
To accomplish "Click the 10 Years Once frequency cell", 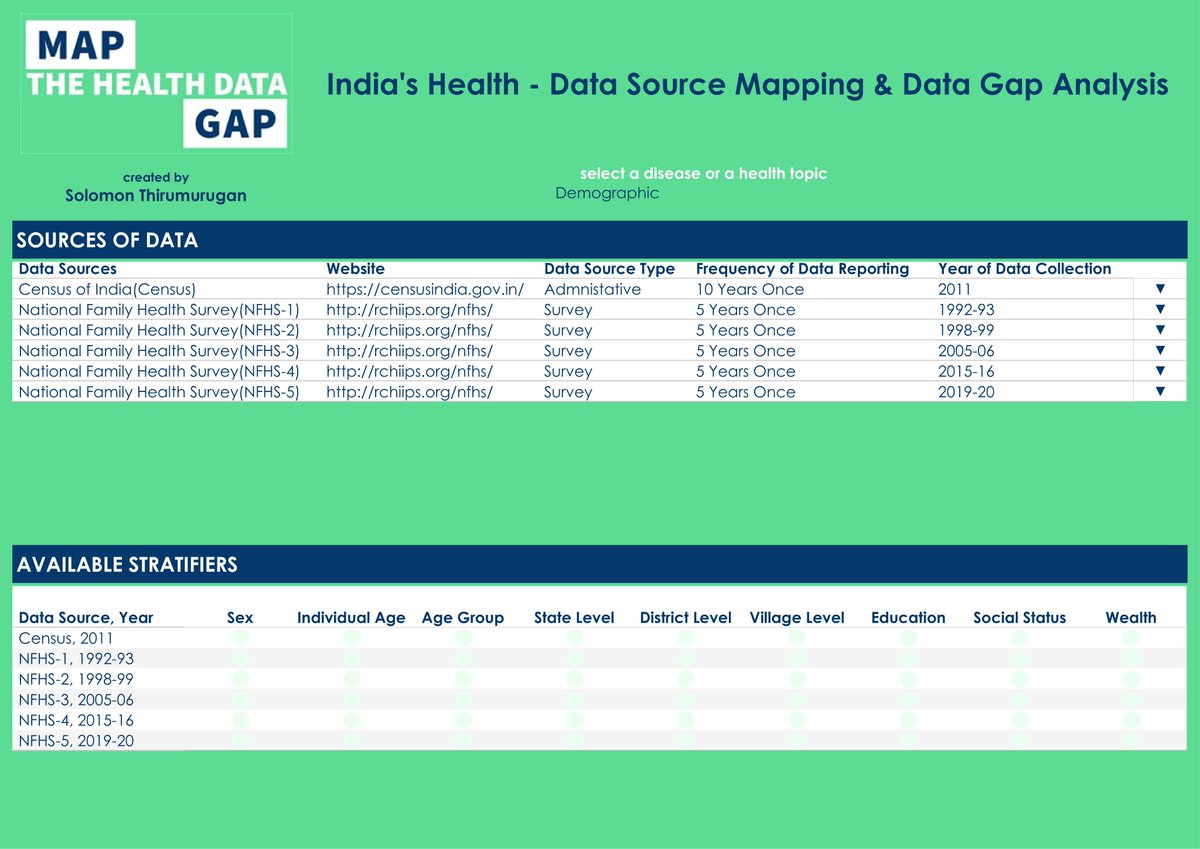I will tap(750, 289).
